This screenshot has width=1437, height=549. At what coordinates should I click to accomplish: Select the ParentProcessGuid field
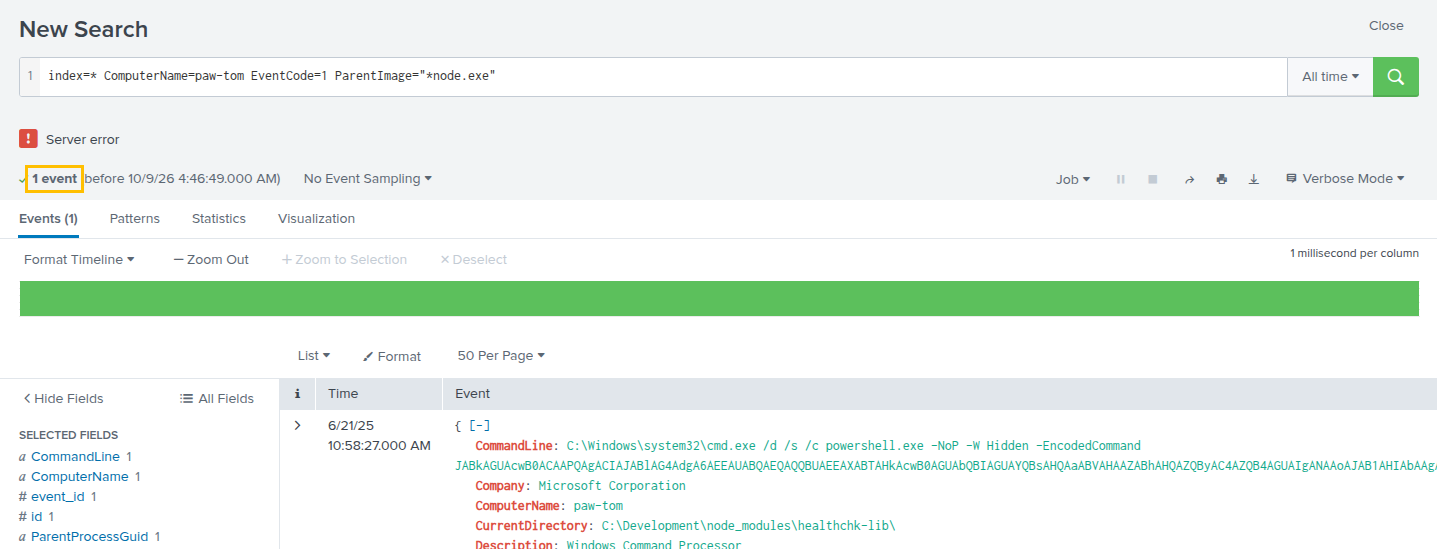tap(91, 536)
